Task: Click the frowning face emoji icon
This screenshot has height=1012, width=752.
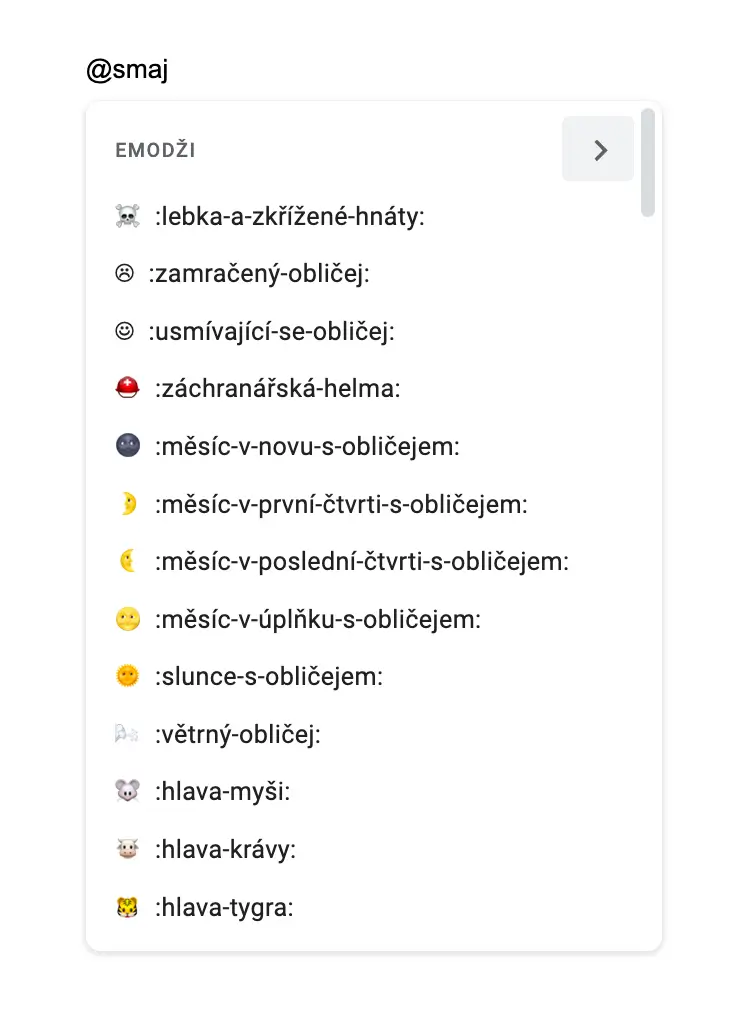Action: [124, 274]
